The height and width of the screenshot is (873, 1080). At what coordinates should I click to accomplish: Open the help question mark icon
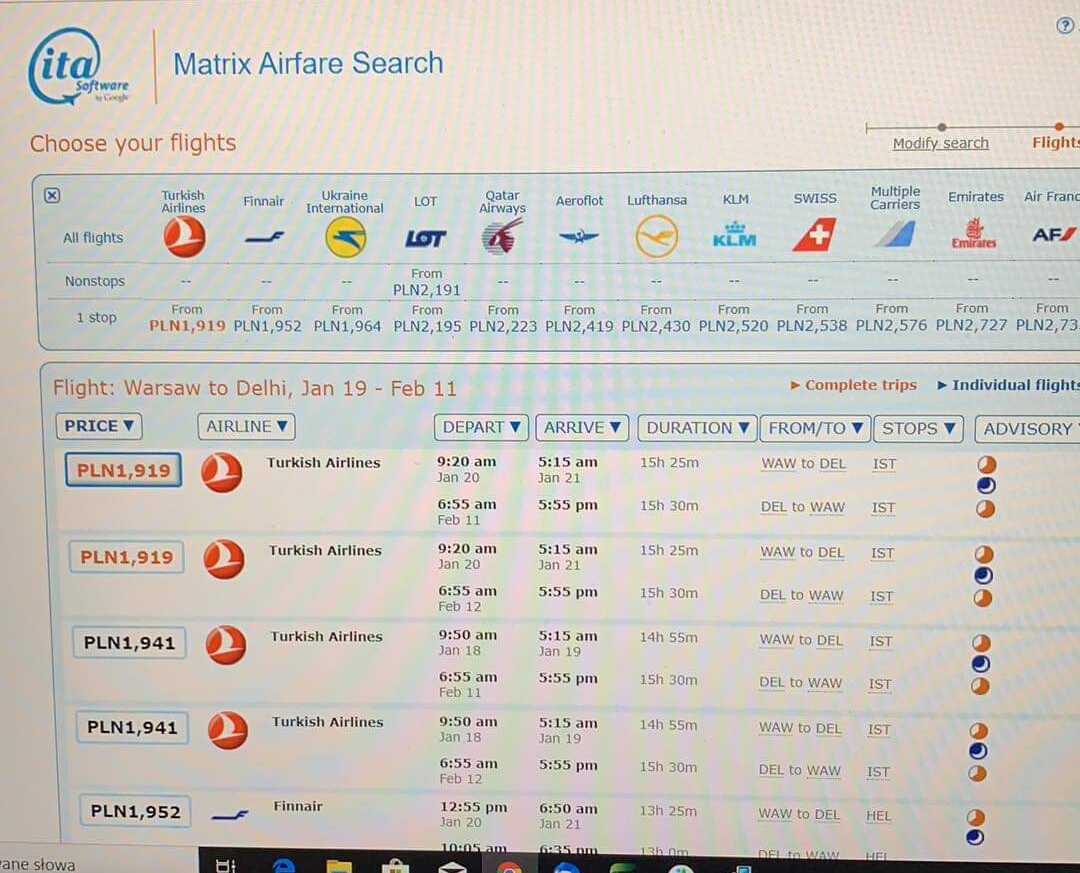[1065, 25]
